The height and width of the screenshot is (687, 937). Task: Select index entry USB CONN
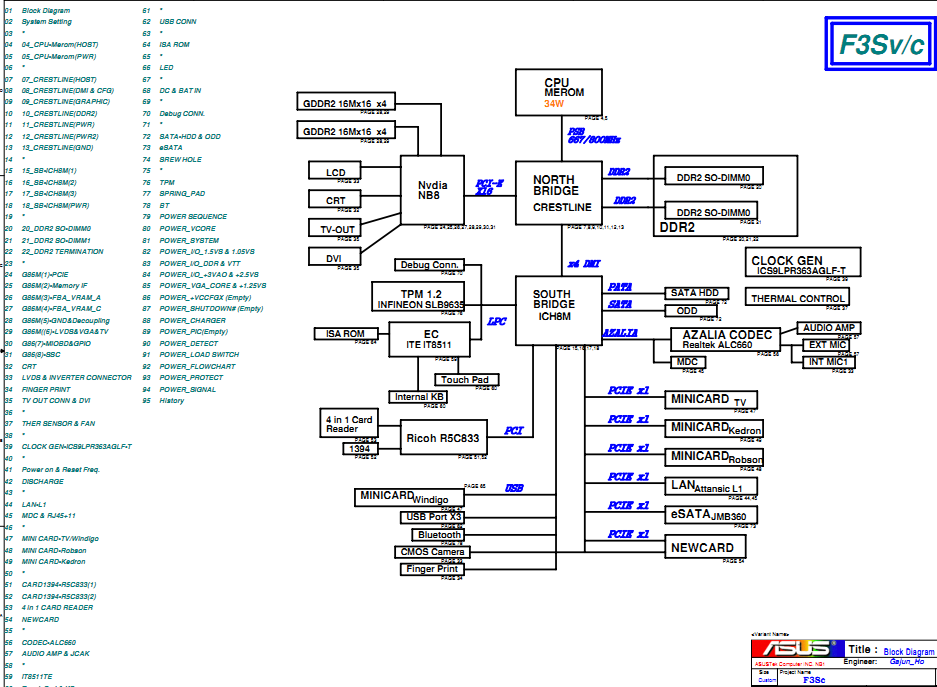(178, 22)
